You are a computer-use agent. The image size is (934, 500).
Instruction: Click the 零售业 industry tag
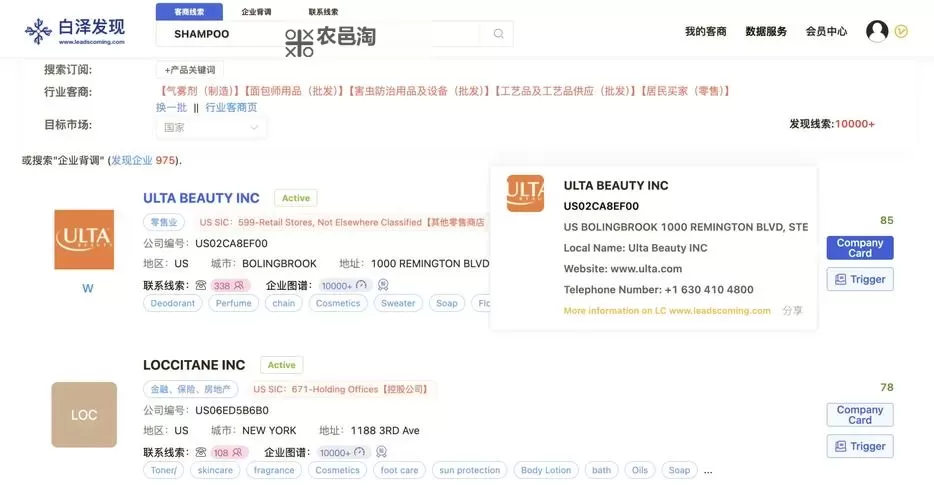[x=164, y=222]
